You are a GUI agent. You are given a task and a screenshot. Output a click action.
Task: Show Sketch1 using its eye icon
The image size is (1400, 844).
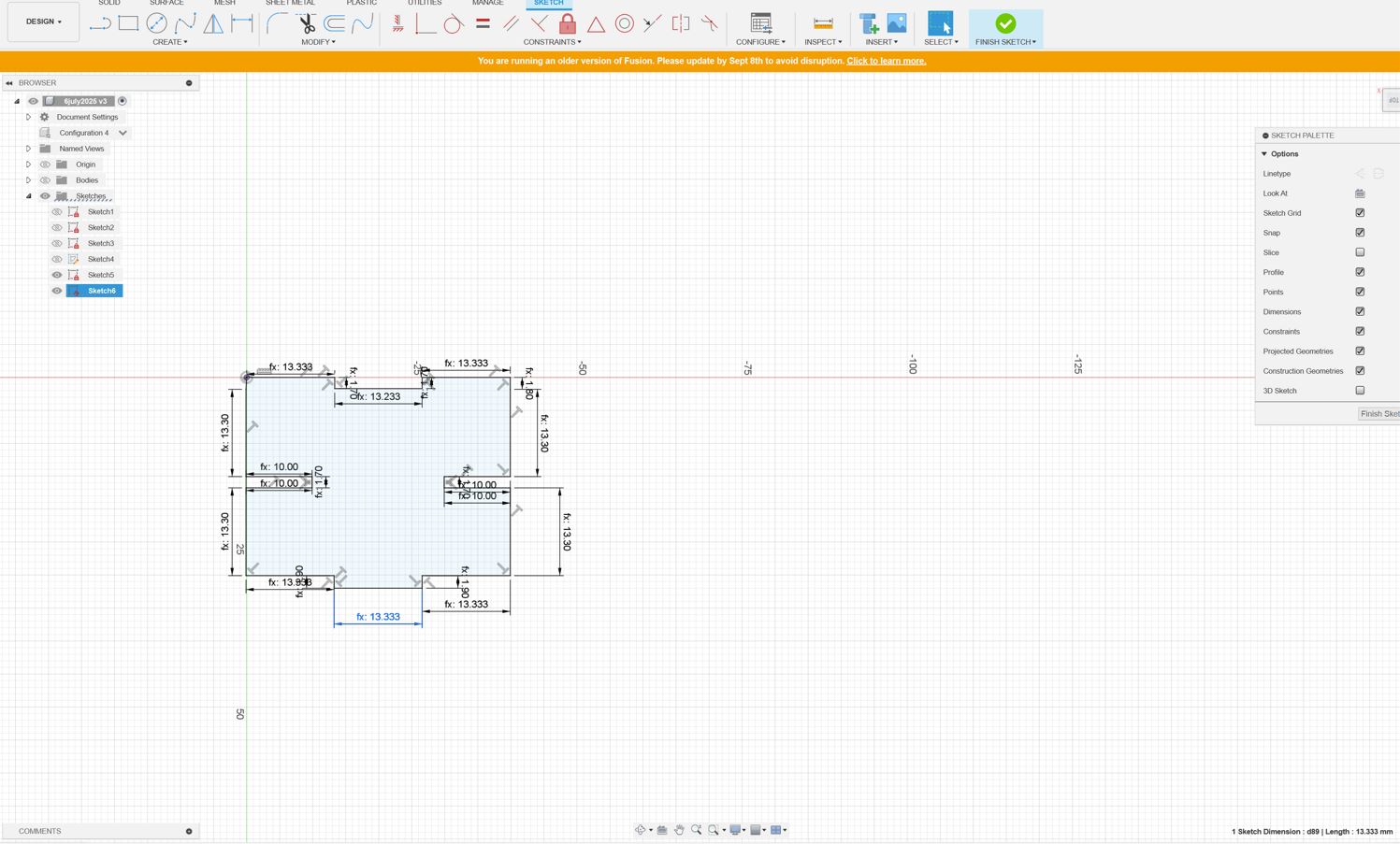(57, 212)
